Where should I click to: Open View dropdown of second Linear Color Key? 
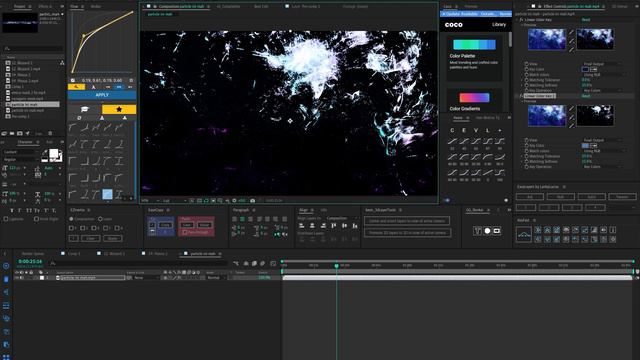click(x=602, y=140)
